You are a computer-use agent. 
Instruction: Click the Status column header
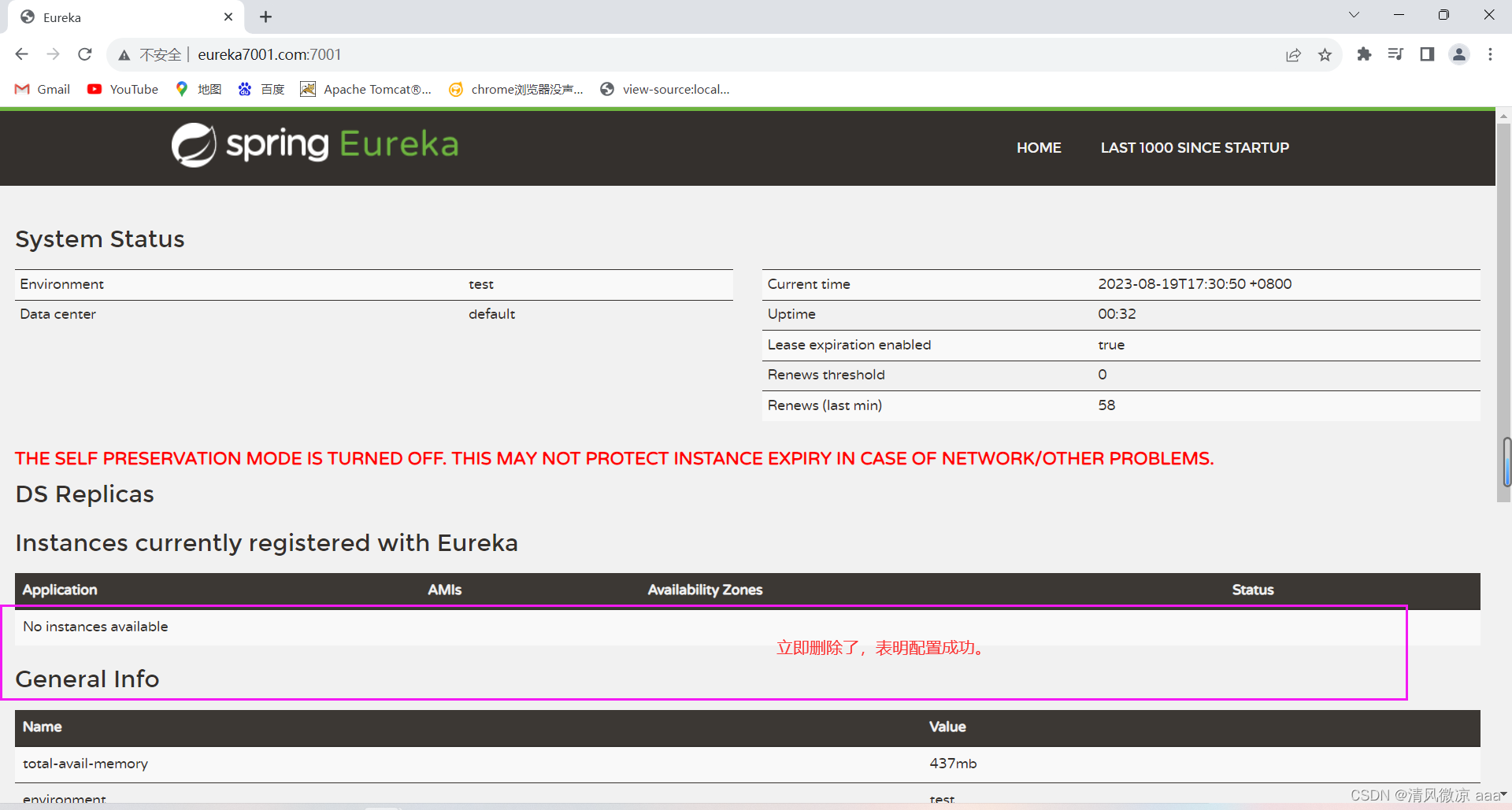[1253, 590]
